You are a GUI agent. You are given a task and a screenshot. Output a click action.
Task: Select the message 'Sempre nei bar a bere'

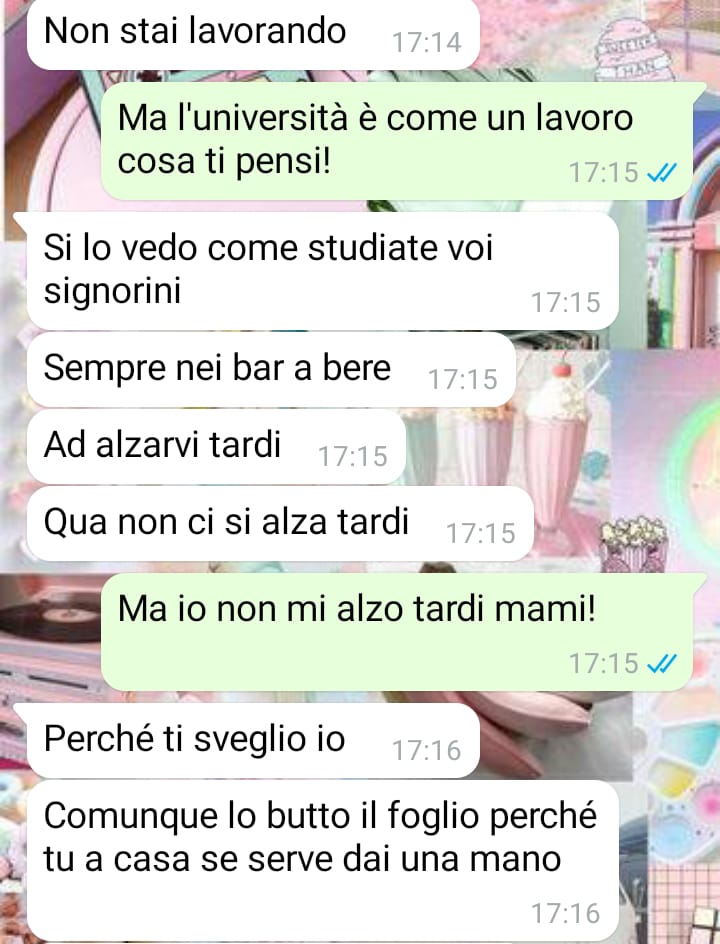[x=271, y=370]
